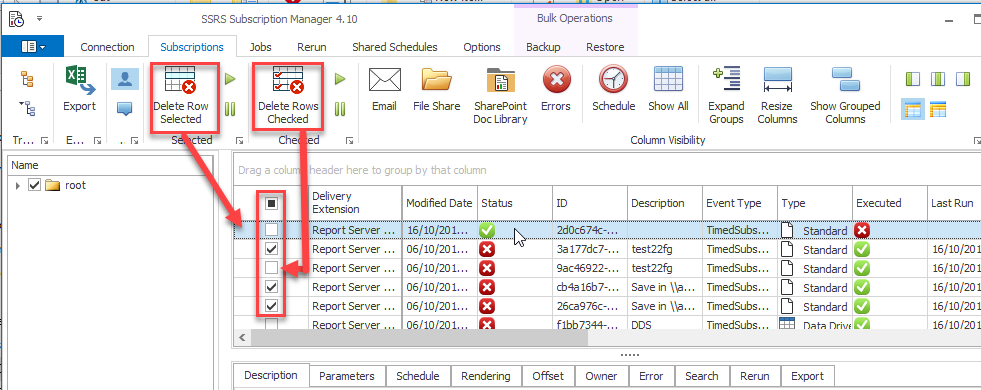
Task: Open the quick access toolbar dropdown arrow
Action: [39, 19]
